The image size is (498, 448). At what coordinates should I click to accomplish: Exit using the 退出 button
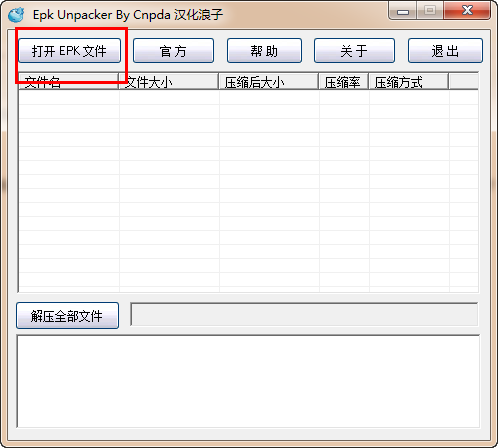pos(445,51)
